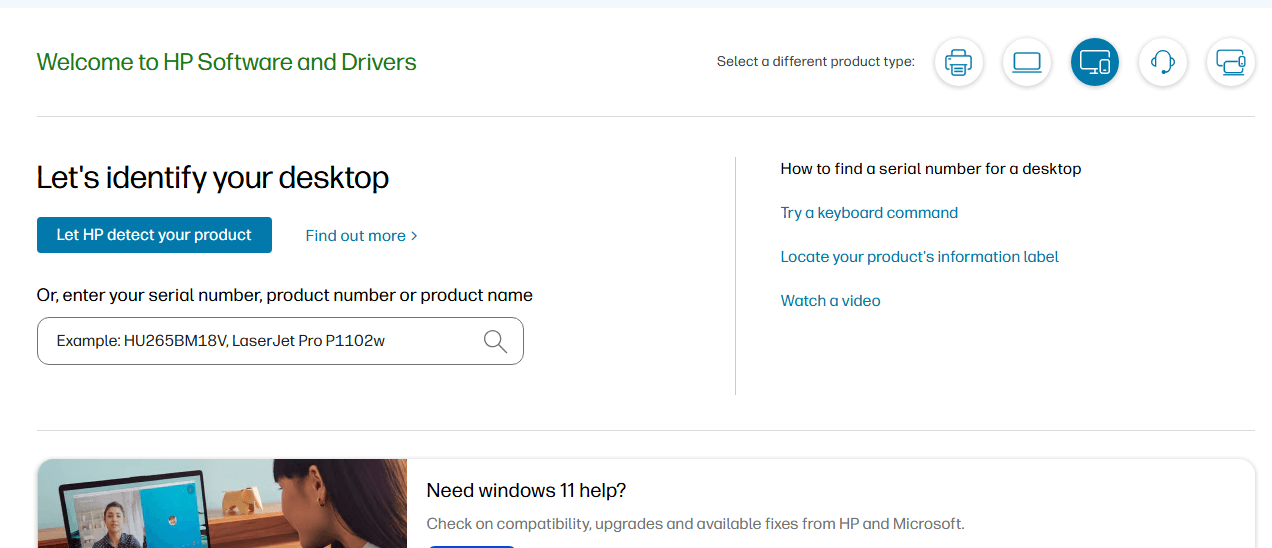Click the Check on compatibility description text
1272x548 pixels.
point(695,524)
